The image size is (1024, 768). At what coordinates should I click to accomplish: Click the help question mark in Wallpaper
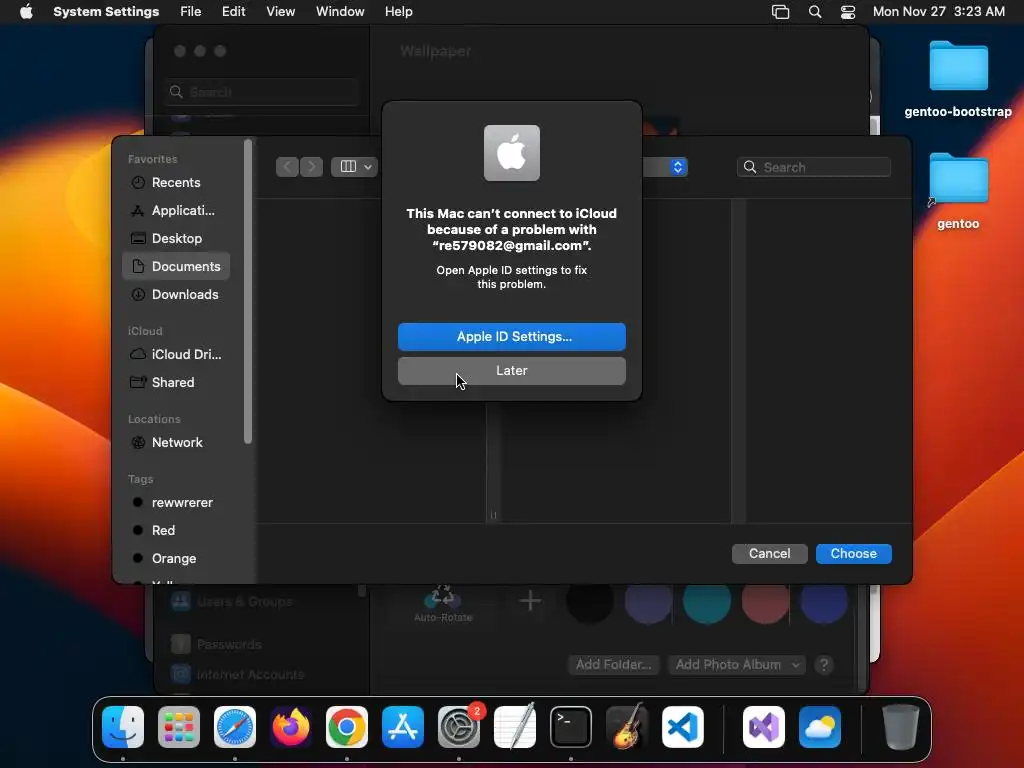(824, 665)
